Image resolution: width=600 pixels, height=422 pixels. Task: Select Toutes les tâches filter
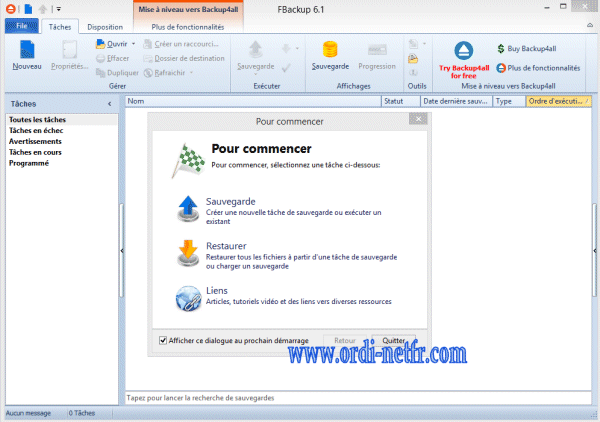click(61, 120)
